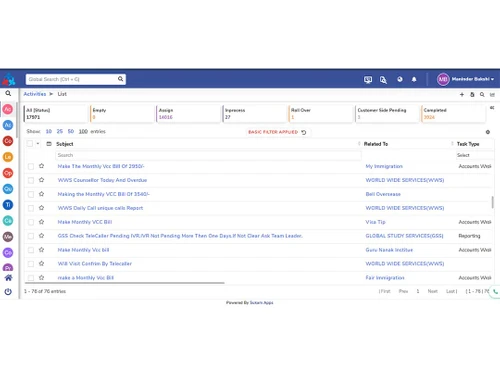
Task: Open the screen monitor icon in header
Action: coord(368,79)
